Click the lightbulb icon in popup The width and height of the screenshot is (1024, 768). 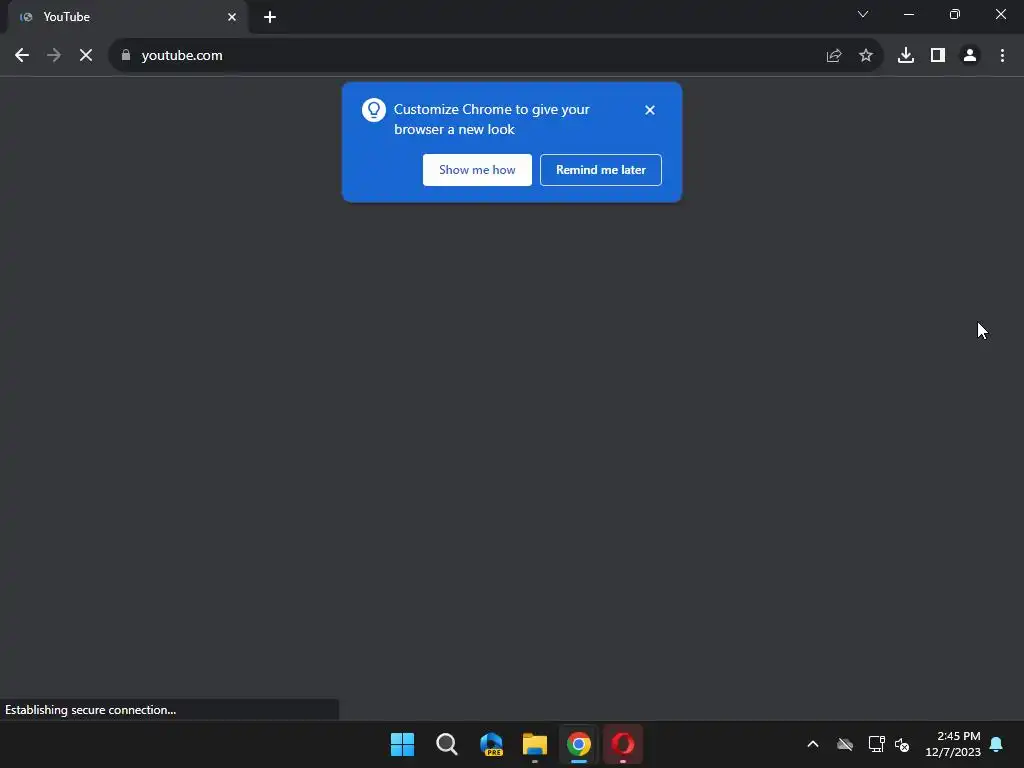click(374, 110)
